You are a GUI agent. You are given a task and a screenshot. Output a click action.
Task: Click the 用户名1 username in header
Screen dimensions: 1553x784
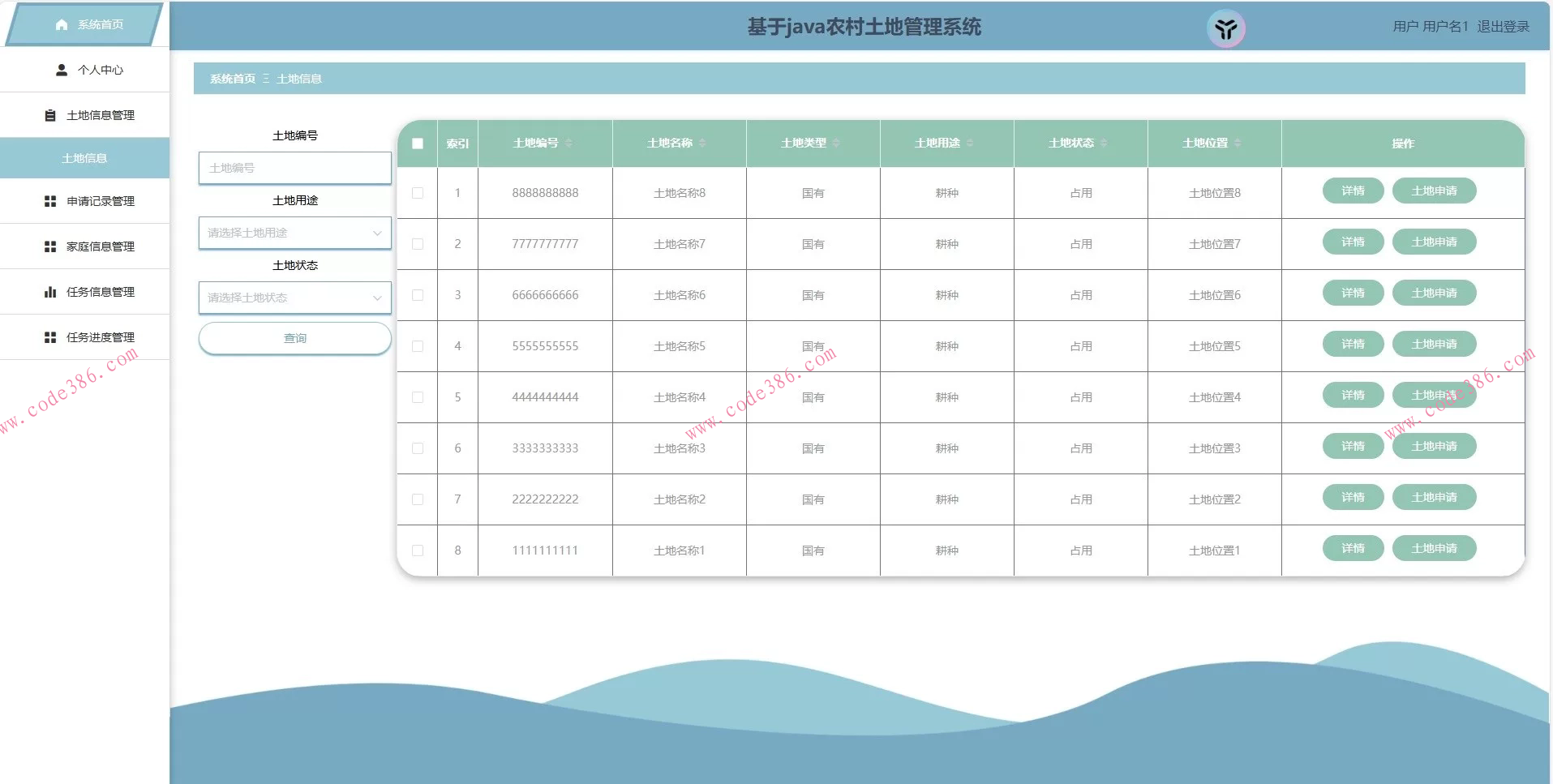click(1445, 27)
